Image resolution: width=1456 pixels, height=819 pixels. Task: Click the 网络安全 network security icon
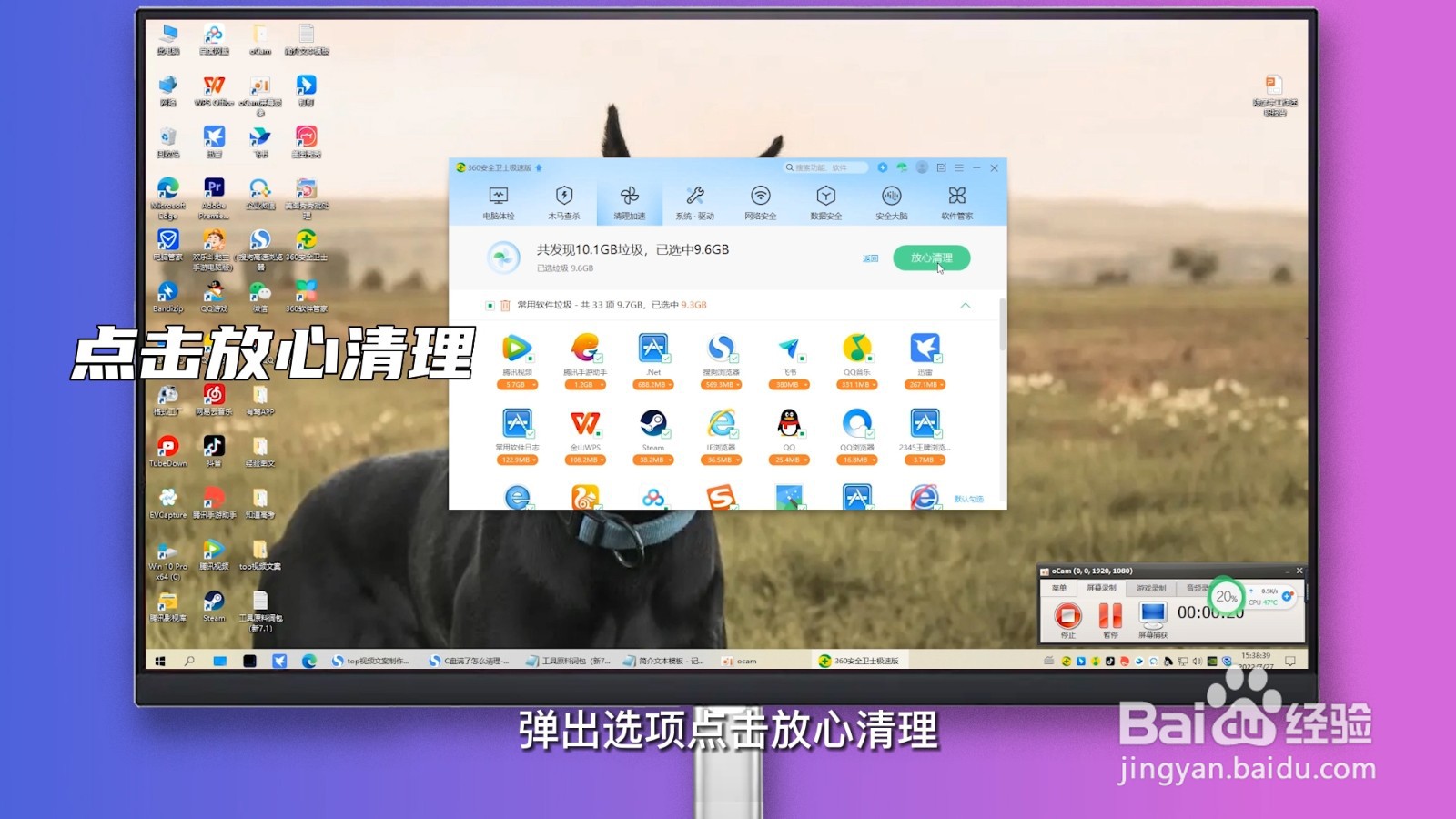pos(761,201)
